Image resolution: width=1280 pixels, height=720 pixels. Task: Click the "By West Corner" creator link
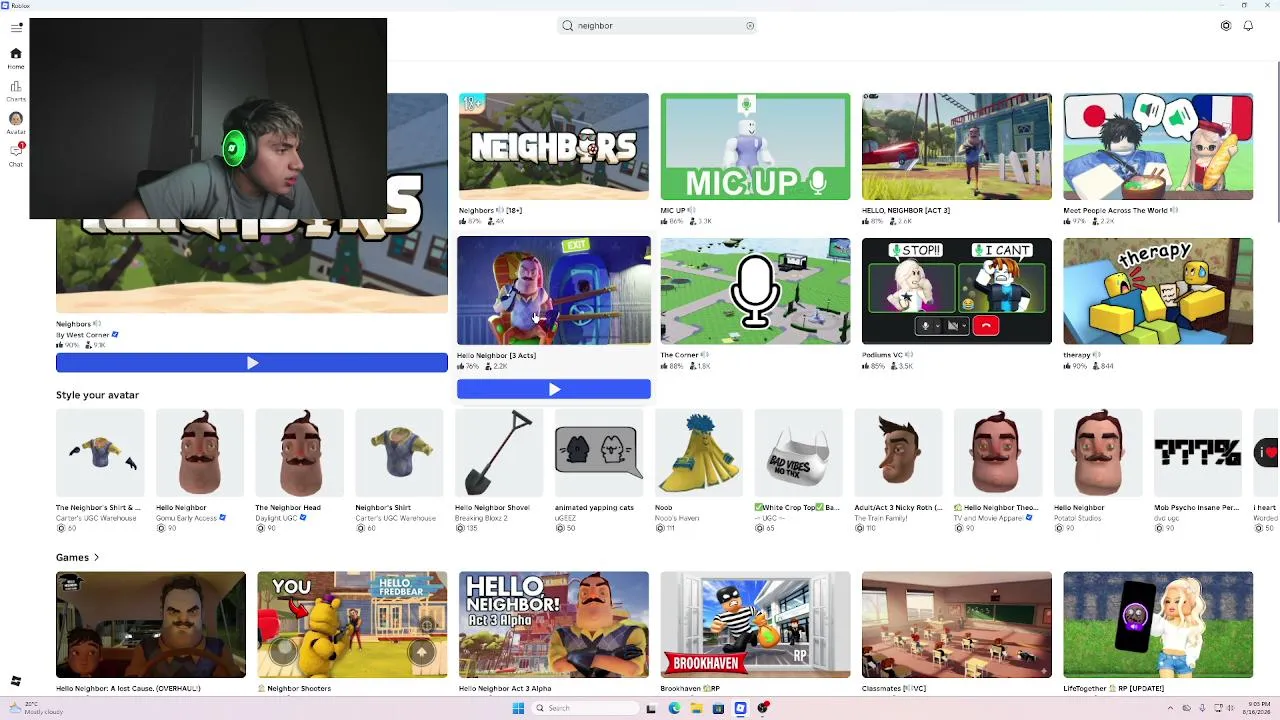[x=87, y=335]
